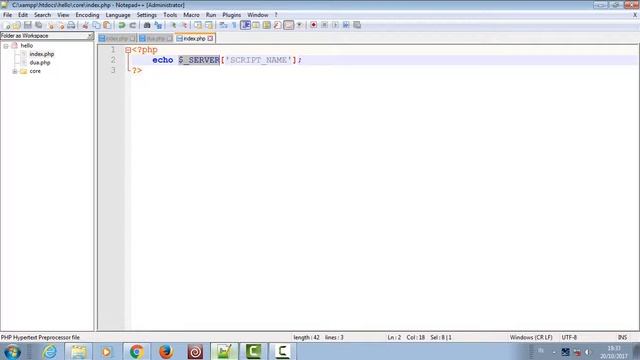Click the Open file toolbar icon
640x360 pixels.
(16, 25)
